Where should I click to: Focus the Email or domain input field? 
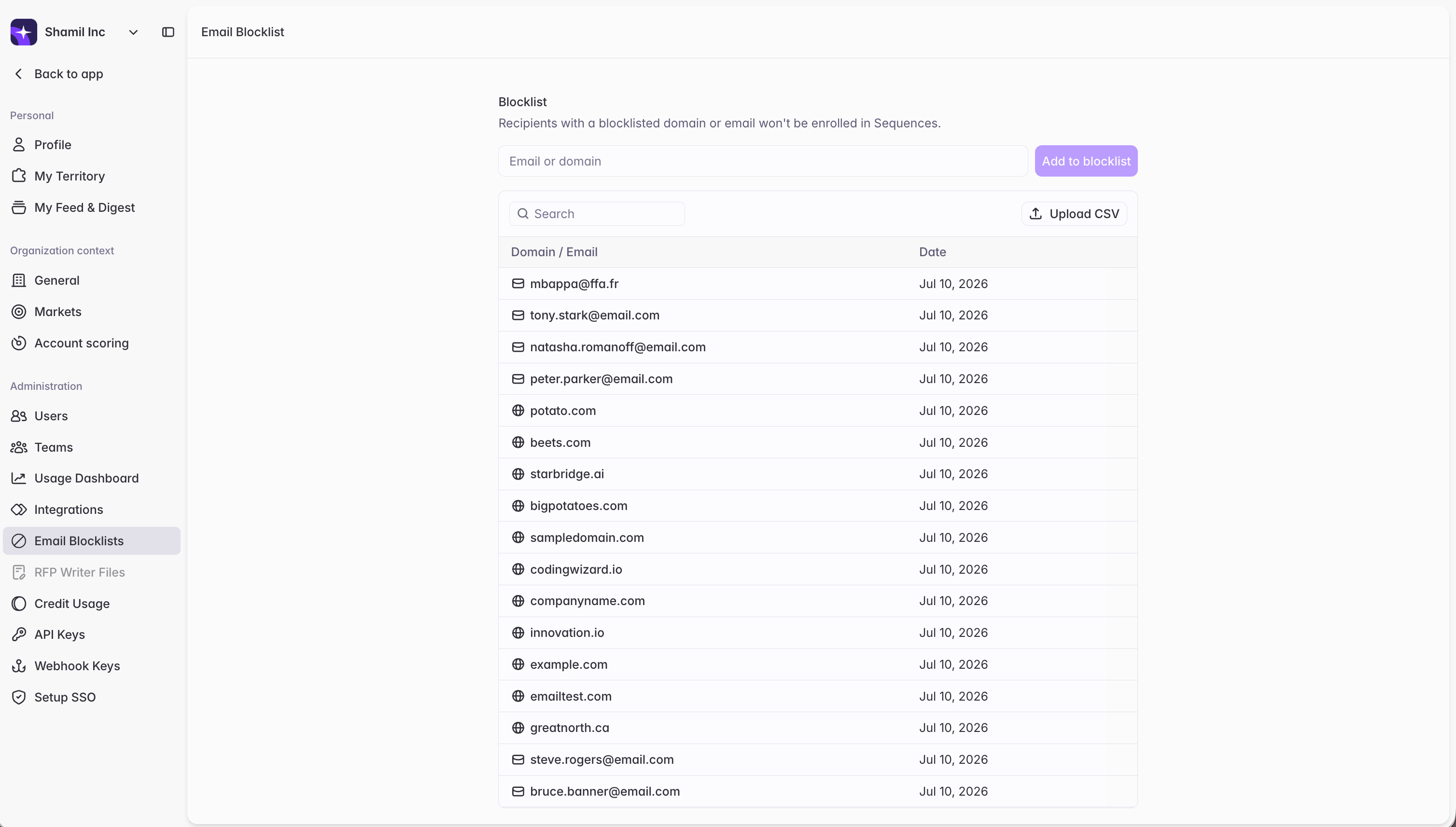[x=763, y=161]
